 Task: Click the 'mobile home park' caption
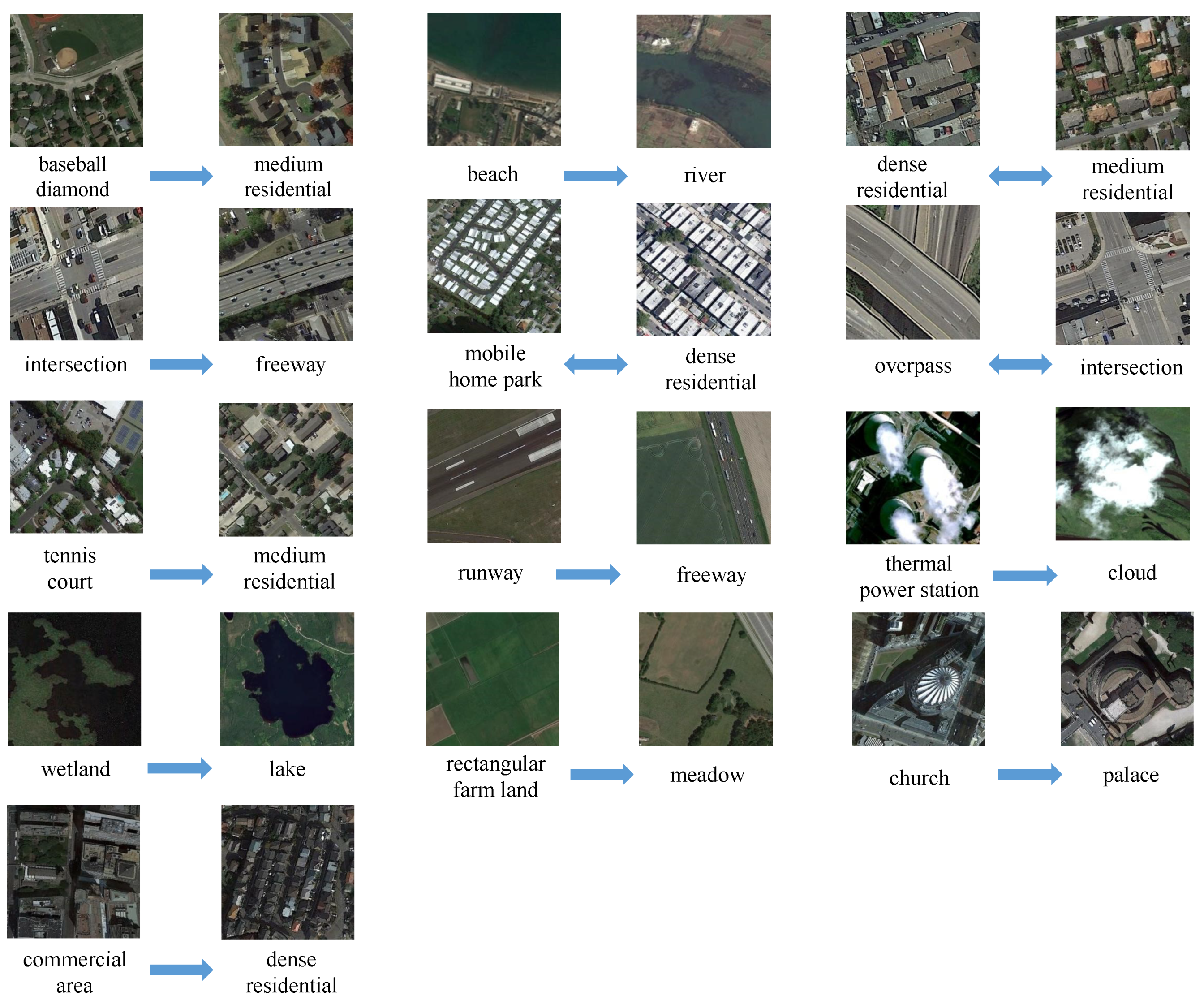click(x=495, y=366)
